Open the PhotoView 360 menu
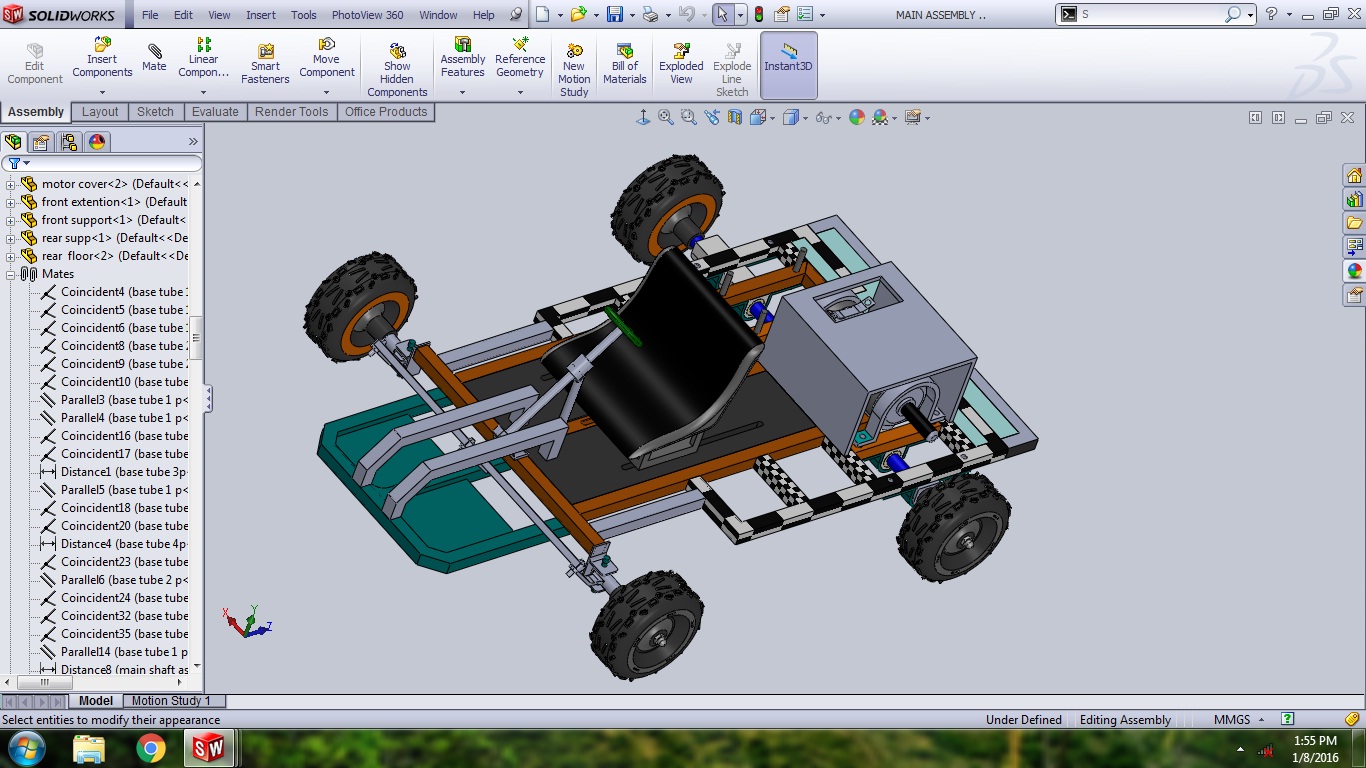Image resolution: width=1366 pixels, height=768 pixels. click(x=368, y=15)
